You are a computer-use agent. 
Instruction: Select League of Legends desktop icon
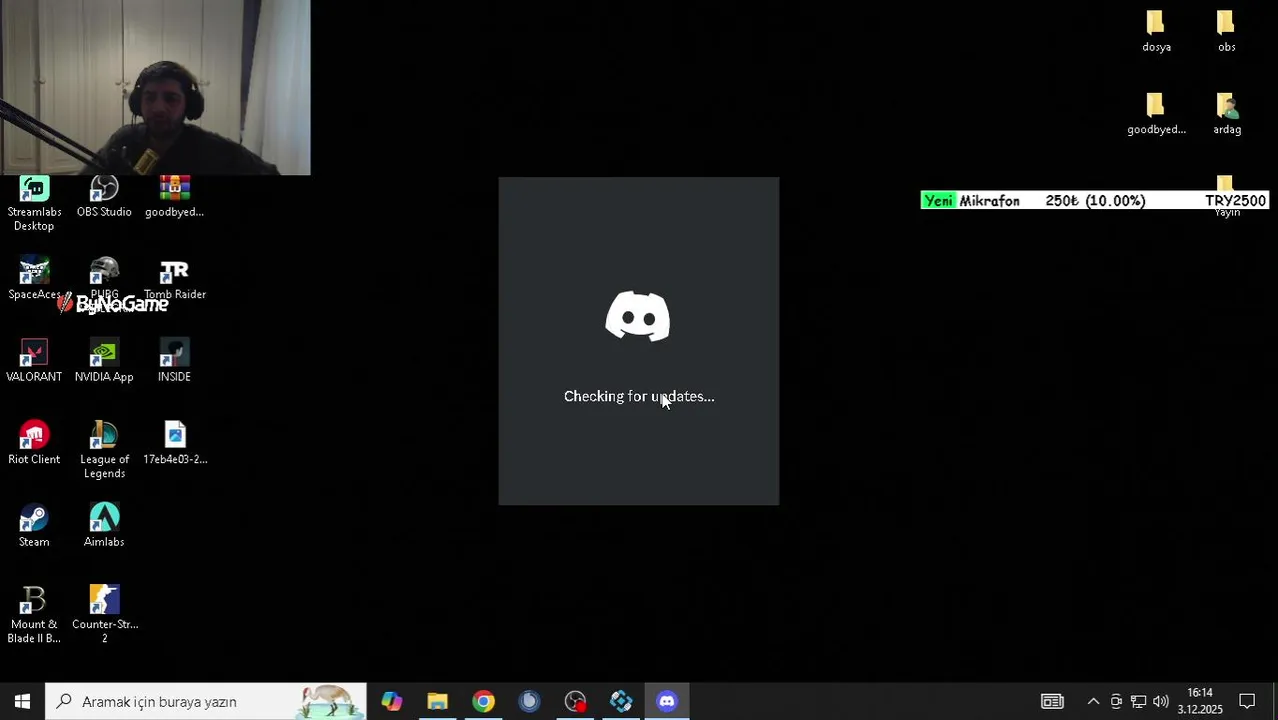[104, 451]
